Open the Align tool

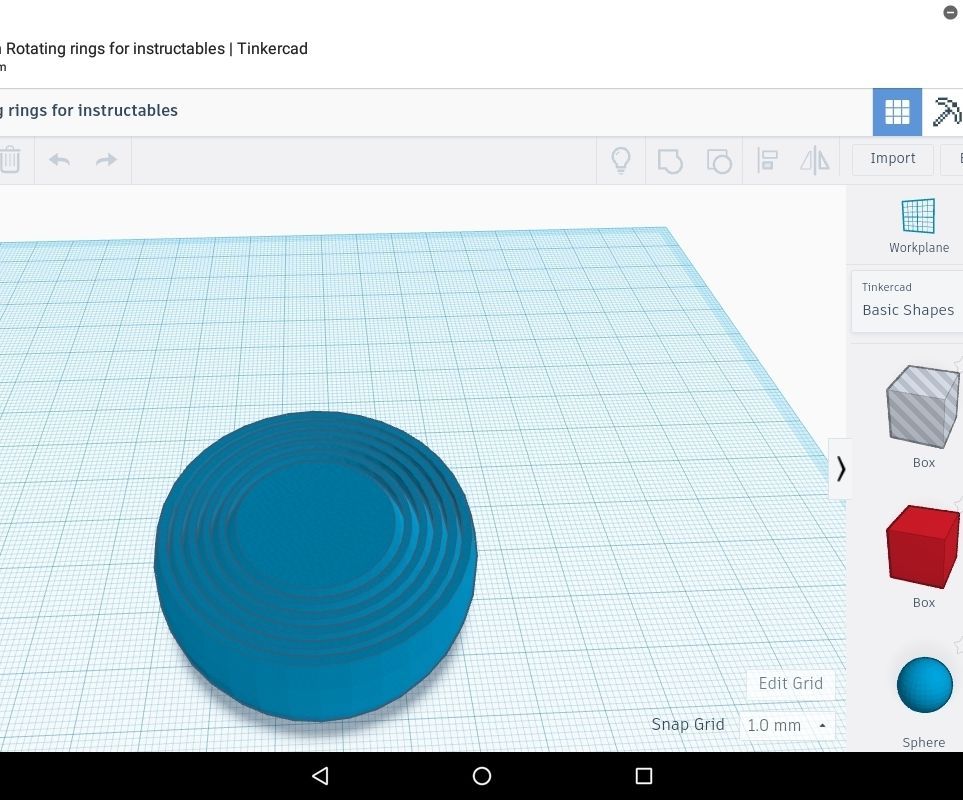point(767,161)
